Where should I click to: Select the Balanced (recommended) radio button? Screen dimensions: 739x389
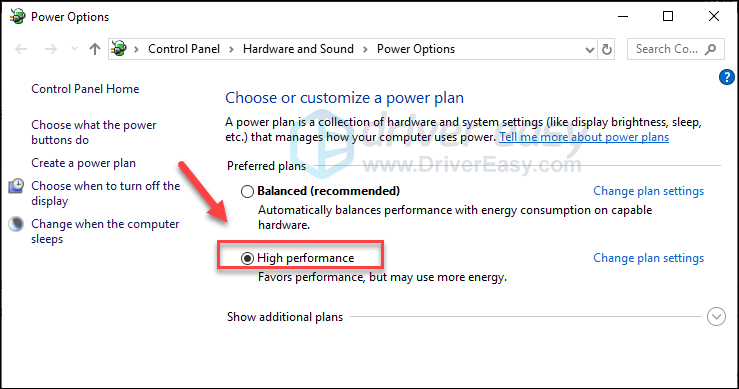pyautogui.click(x=247, y=191)
